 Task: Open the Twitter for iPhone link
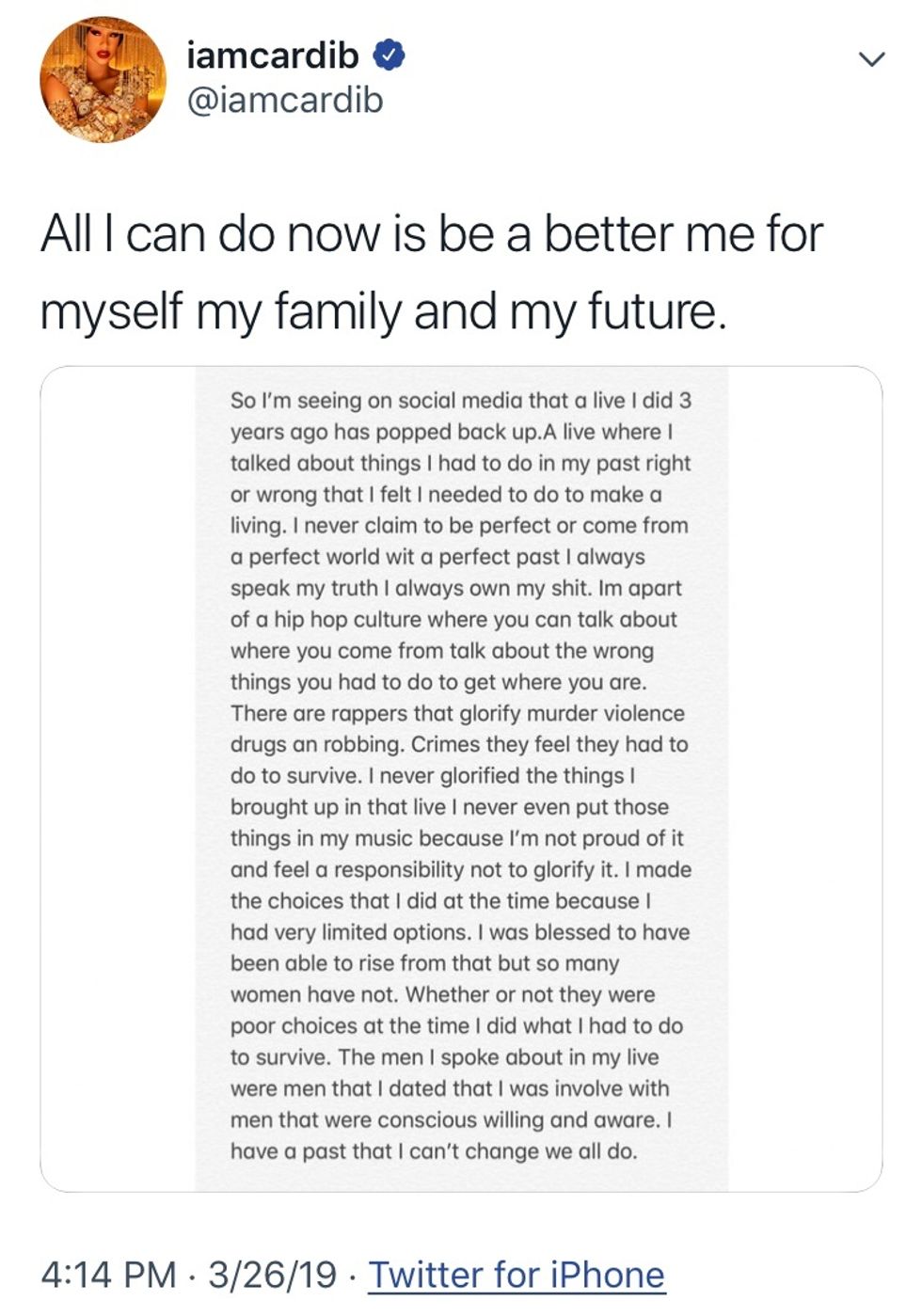click(x=516, y=1275)
